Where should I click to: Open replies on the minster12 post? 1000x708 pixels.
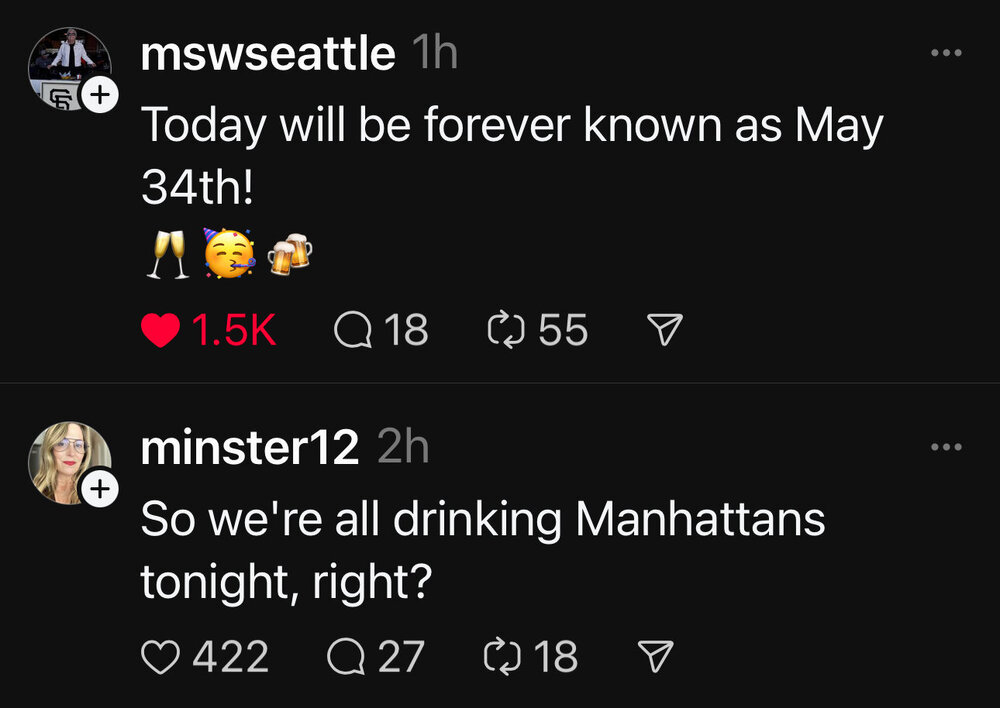point(345,657)
